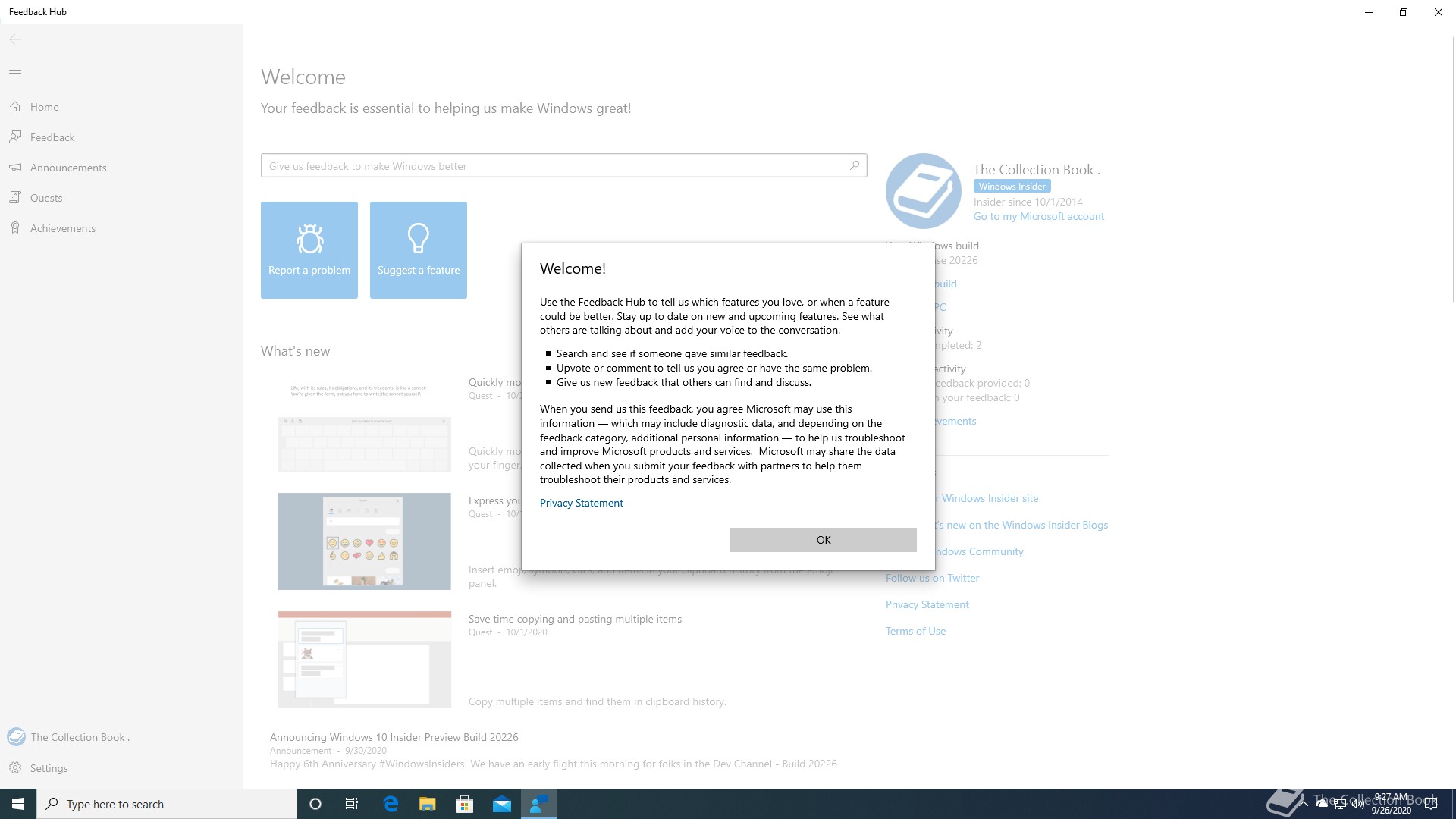Open Terms of Use link

pyautogui.click(x=915, y=632)
